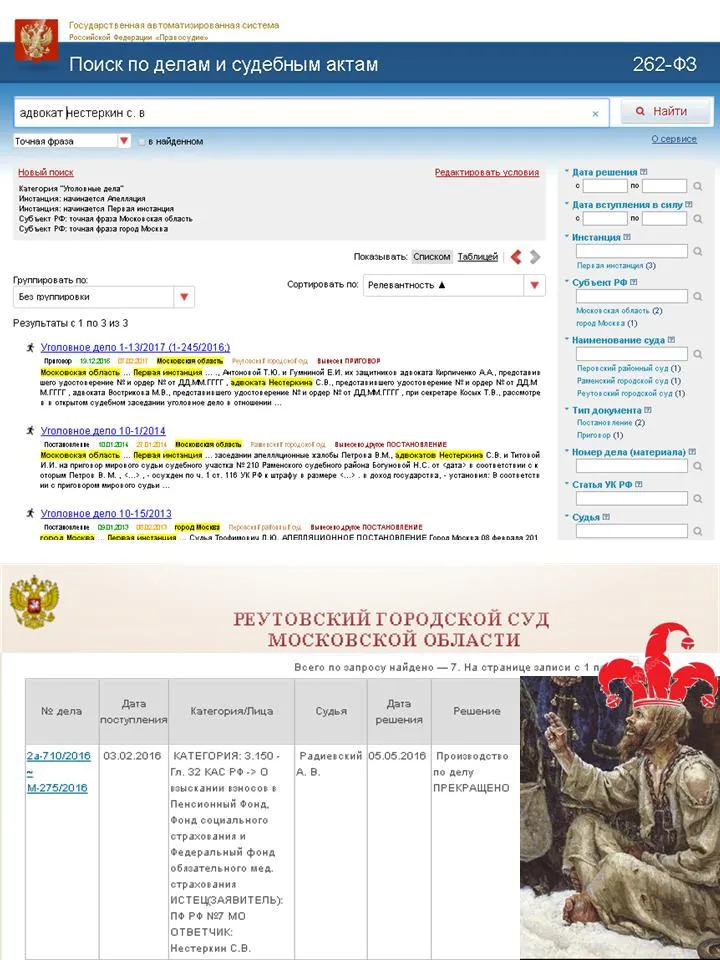Open the 'Релевантность' sort dropdown
The height and width of the screenshot is (960, 720).
(x=454, y=285)
